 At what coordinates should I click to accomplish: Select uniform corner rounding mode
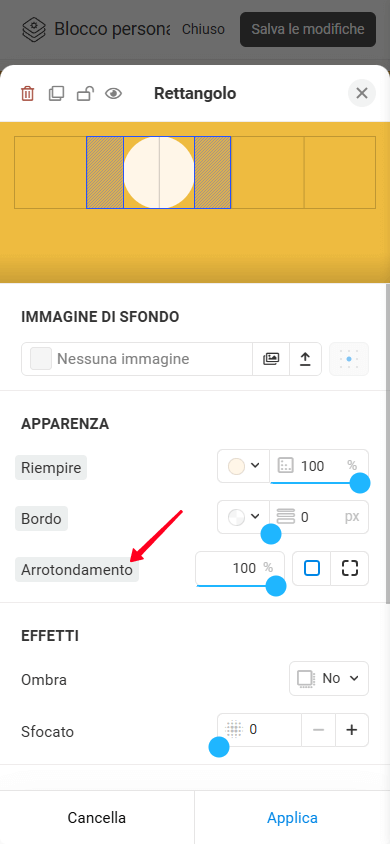pyautogui.click(x=311, y=568)
